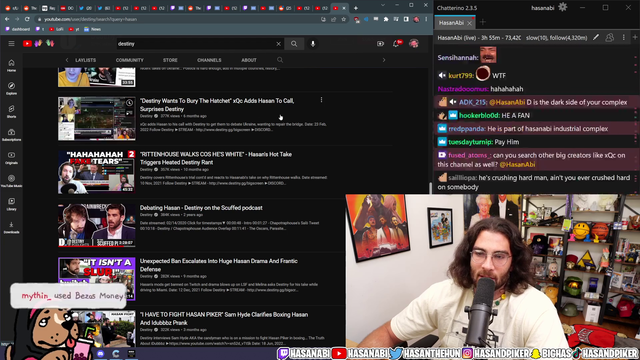Click the YouTube logo
This screenshot has height=360, width=640.
click(x=27, y=44)
